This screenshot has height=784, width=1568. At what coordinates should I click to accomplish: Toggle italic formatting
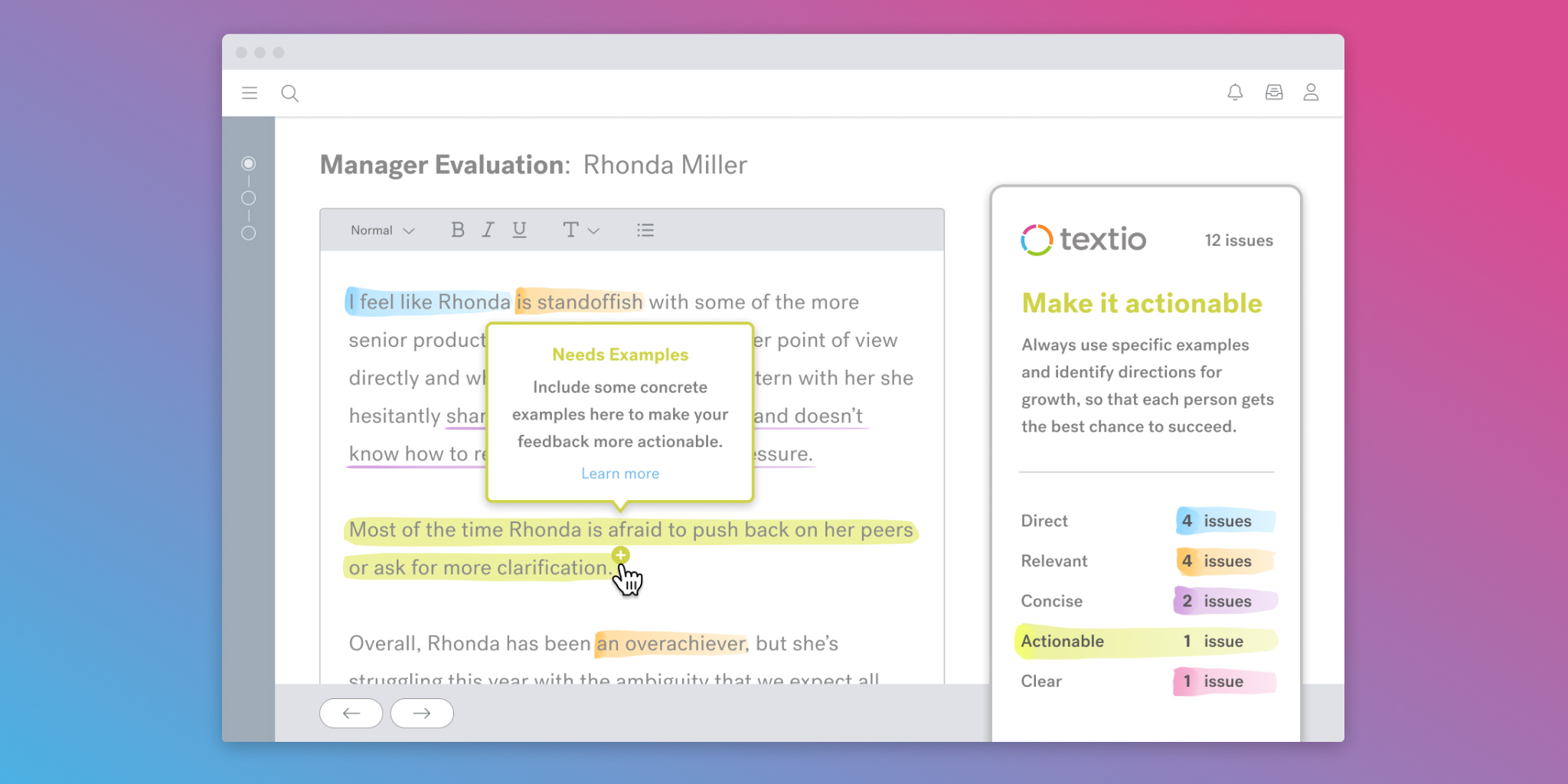point(488,230)
